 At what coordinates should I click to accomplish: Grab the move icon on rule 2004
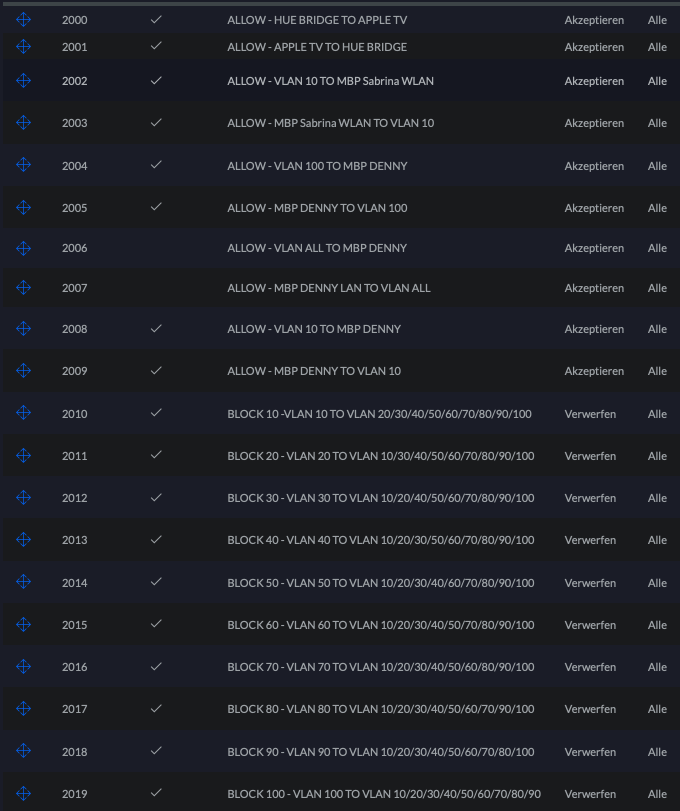[24, 165]
